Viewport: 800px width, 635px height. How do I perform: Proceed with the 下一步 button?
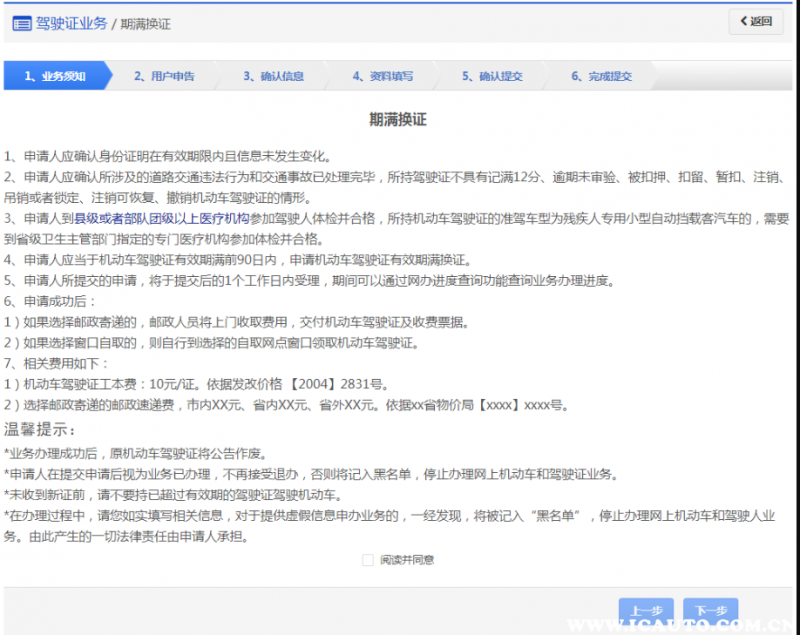click(x=710, y=610)
